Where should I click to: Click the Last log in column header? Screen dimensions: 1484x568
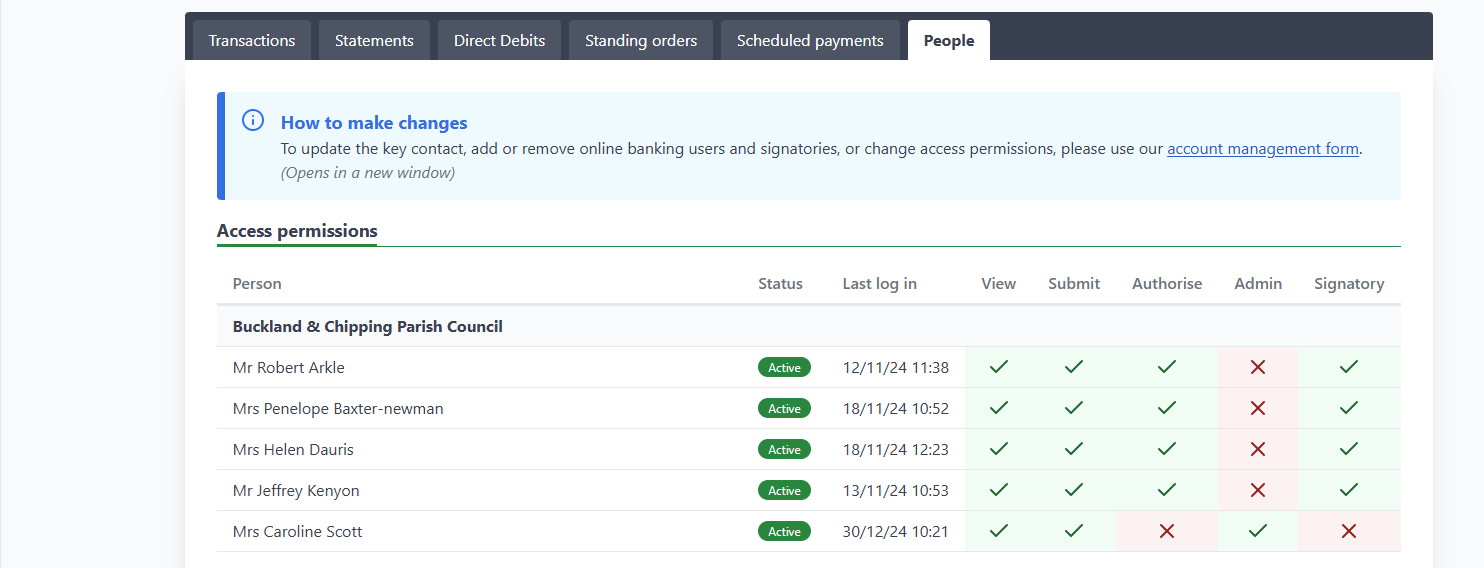coord(879,284)
